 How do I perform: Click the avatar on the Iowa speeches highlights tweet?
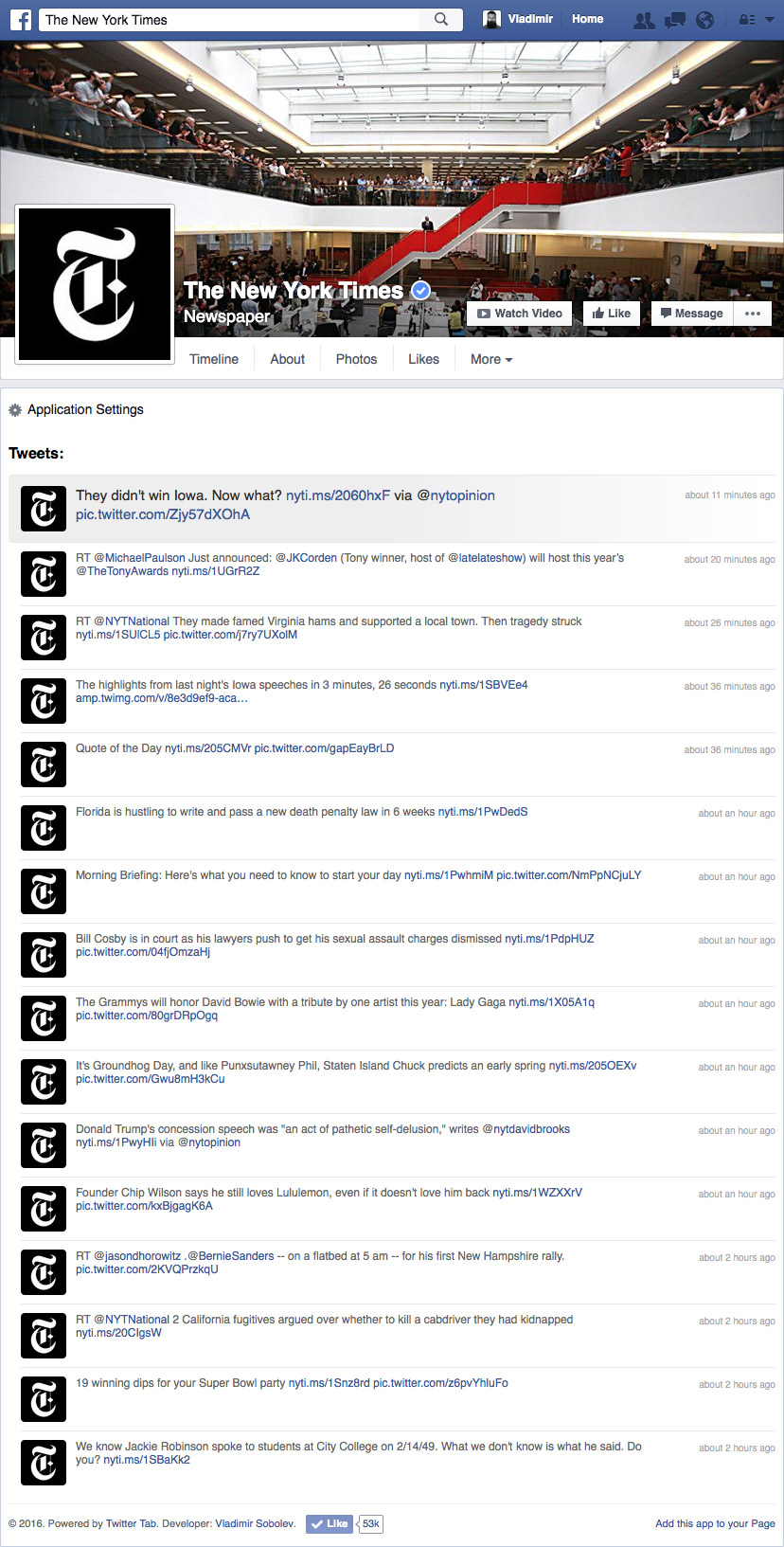pos(44,700)
